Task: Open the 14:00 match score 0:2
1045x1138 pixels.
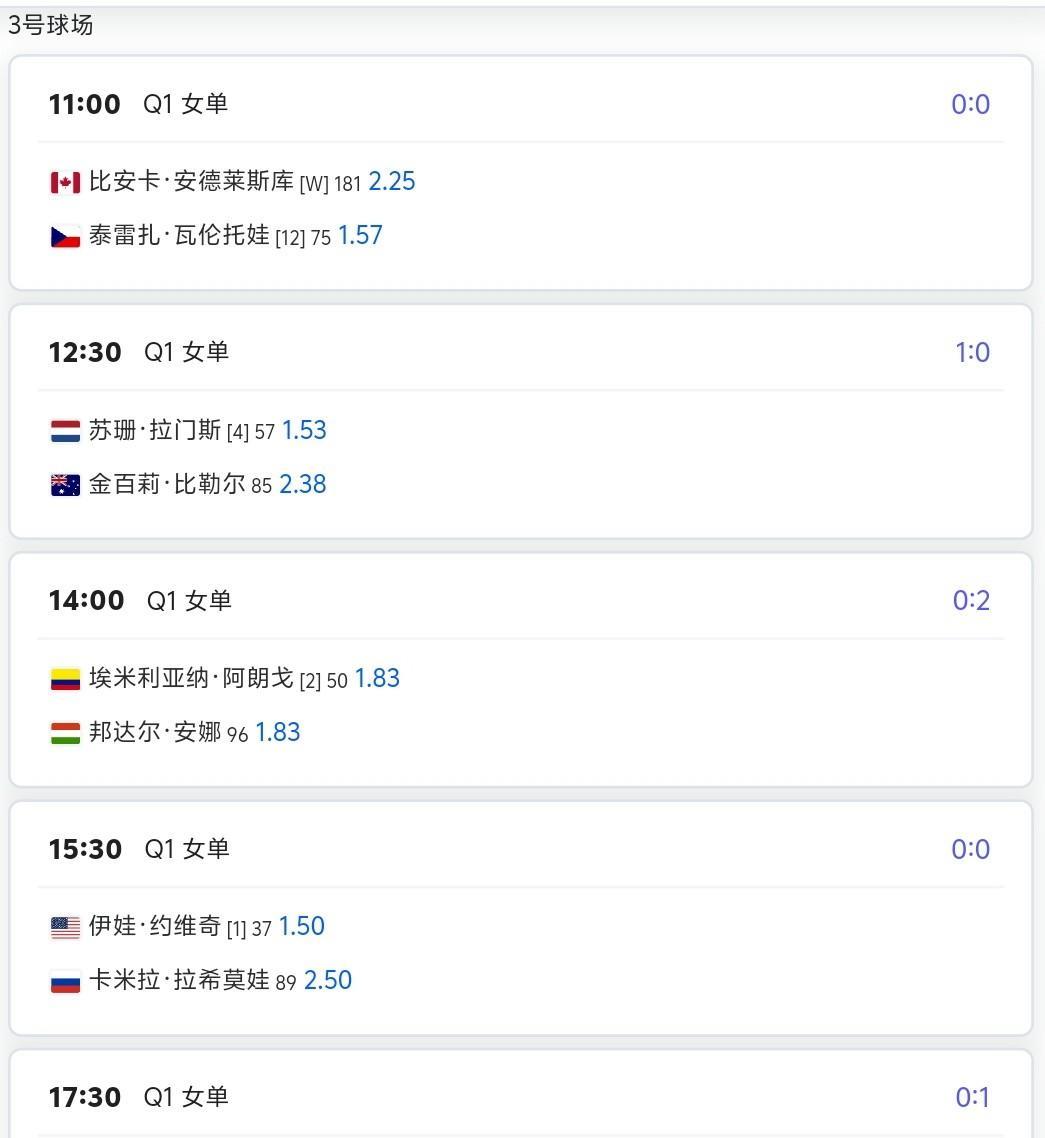Action: (971, 600)
